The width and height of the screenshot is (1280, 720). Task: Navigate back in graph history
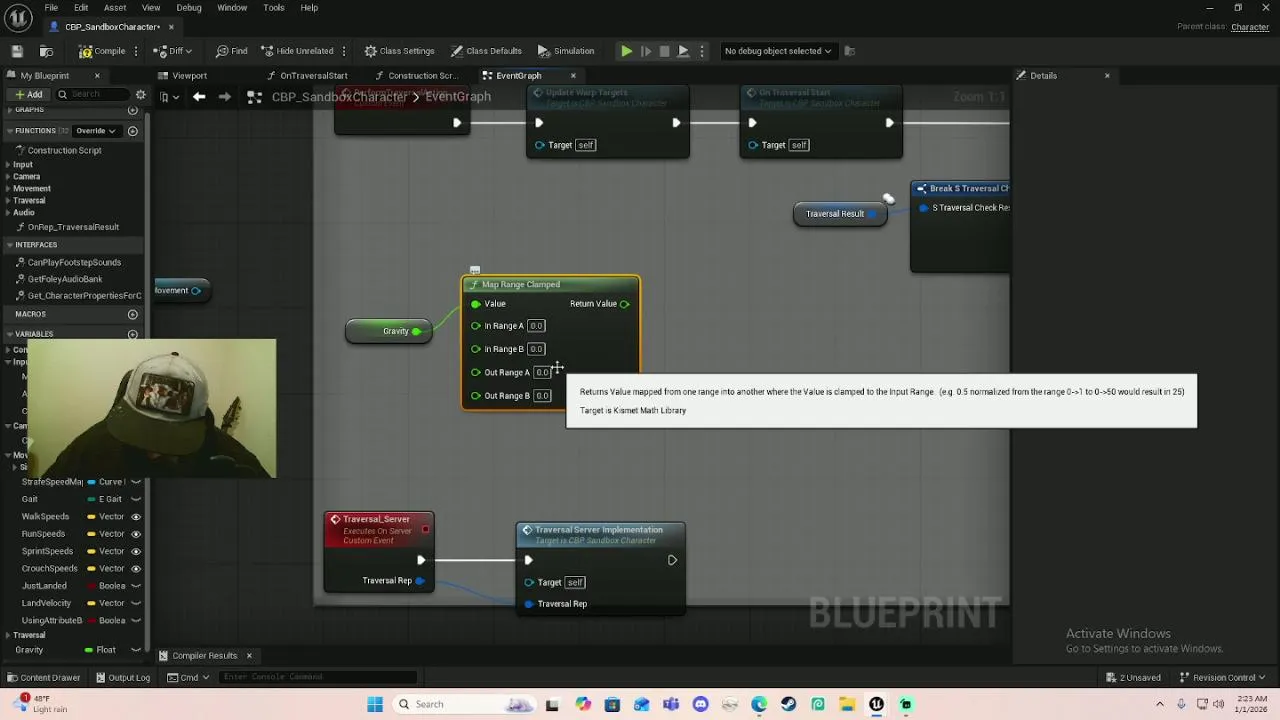[199, 97]
